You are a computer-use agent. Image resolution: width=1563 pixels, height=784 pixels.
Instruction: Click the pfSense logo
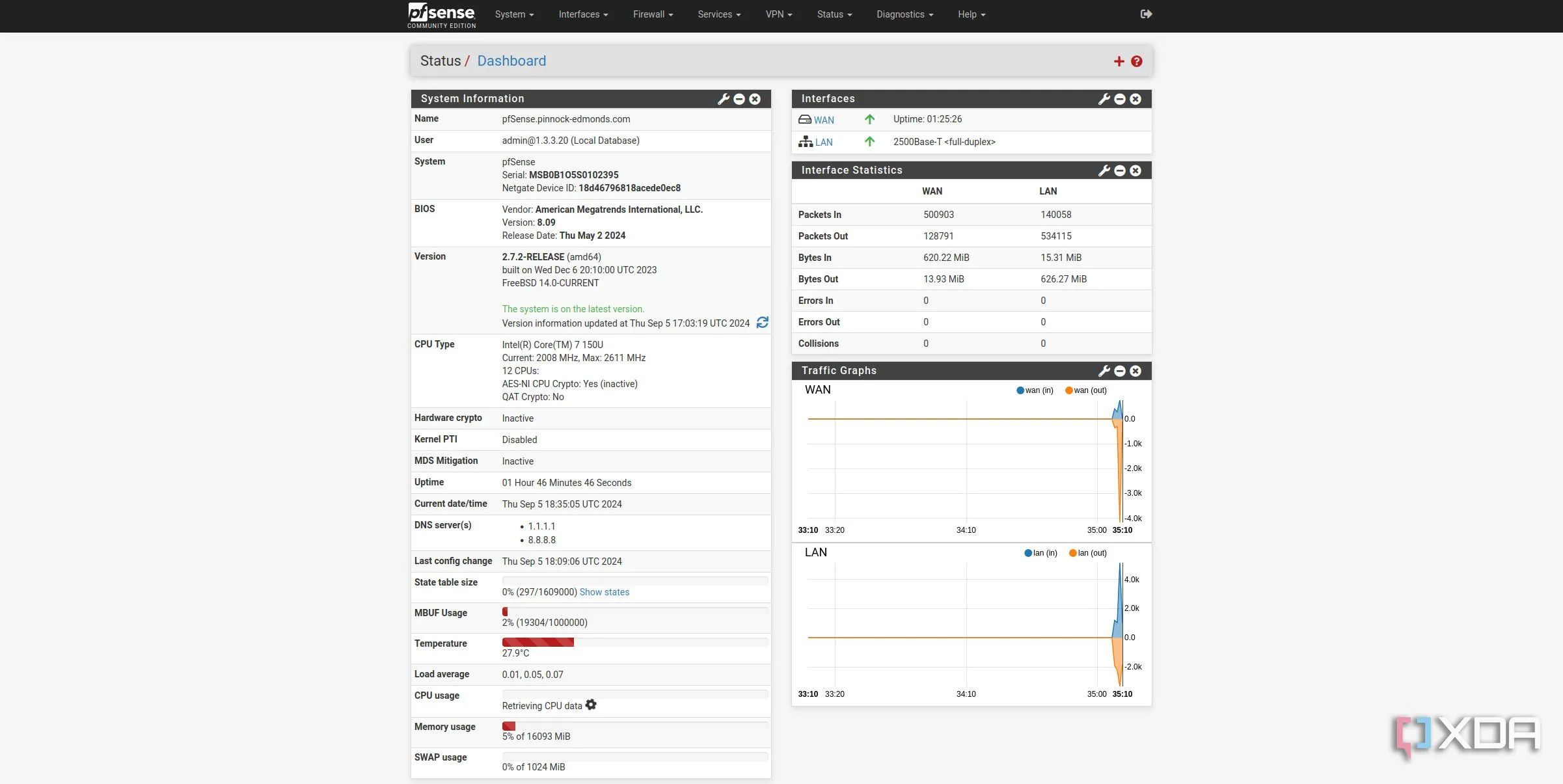pos(441,16)
